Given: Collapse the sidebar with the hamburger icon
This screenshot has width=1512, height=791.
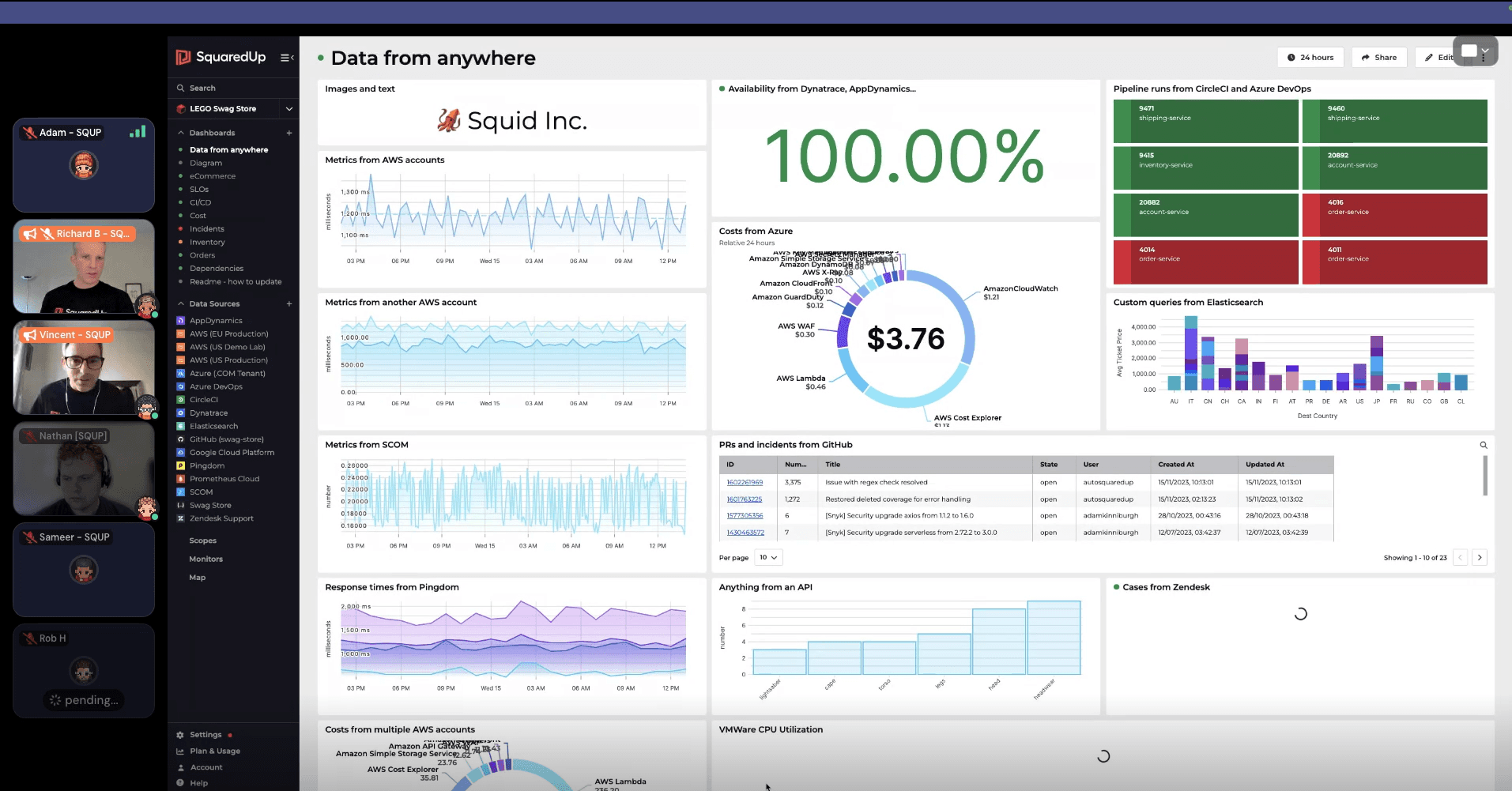Looking at the screenshot, I should click(x=287, y=58).
